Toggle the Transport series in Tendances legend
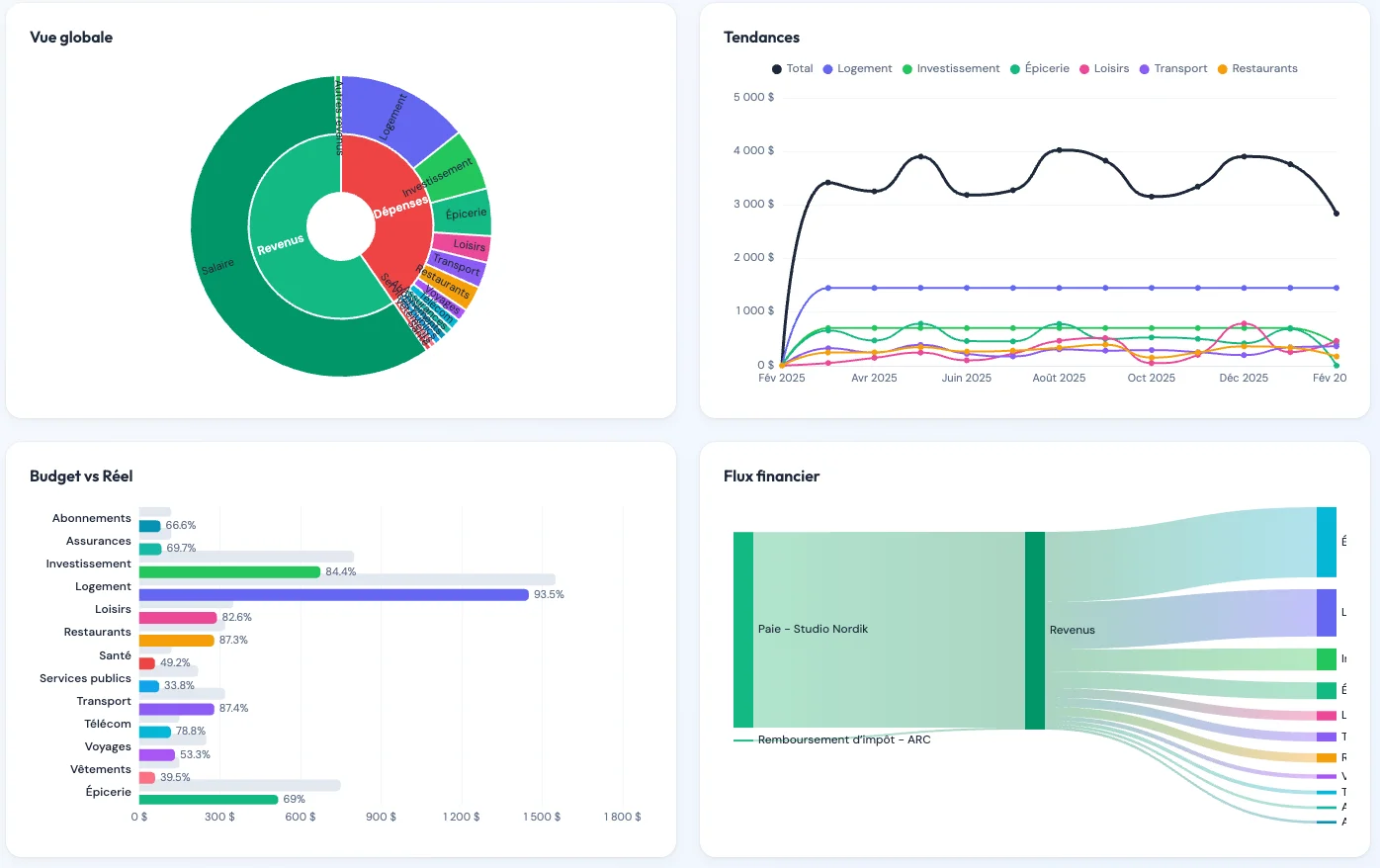This screenshot has height=868, width=1380. tap(1176, 68)
